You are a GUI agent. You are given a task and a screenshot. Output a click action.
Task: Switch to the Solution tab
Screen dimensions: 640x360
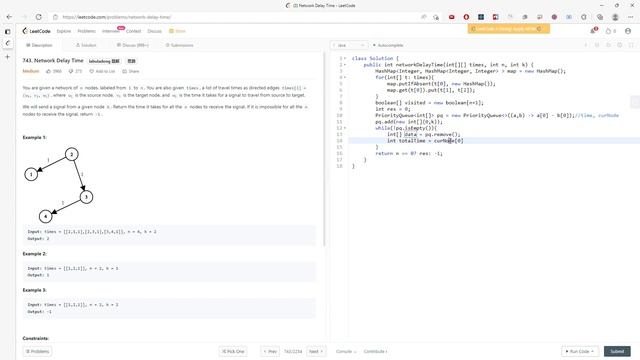point(86,45)
